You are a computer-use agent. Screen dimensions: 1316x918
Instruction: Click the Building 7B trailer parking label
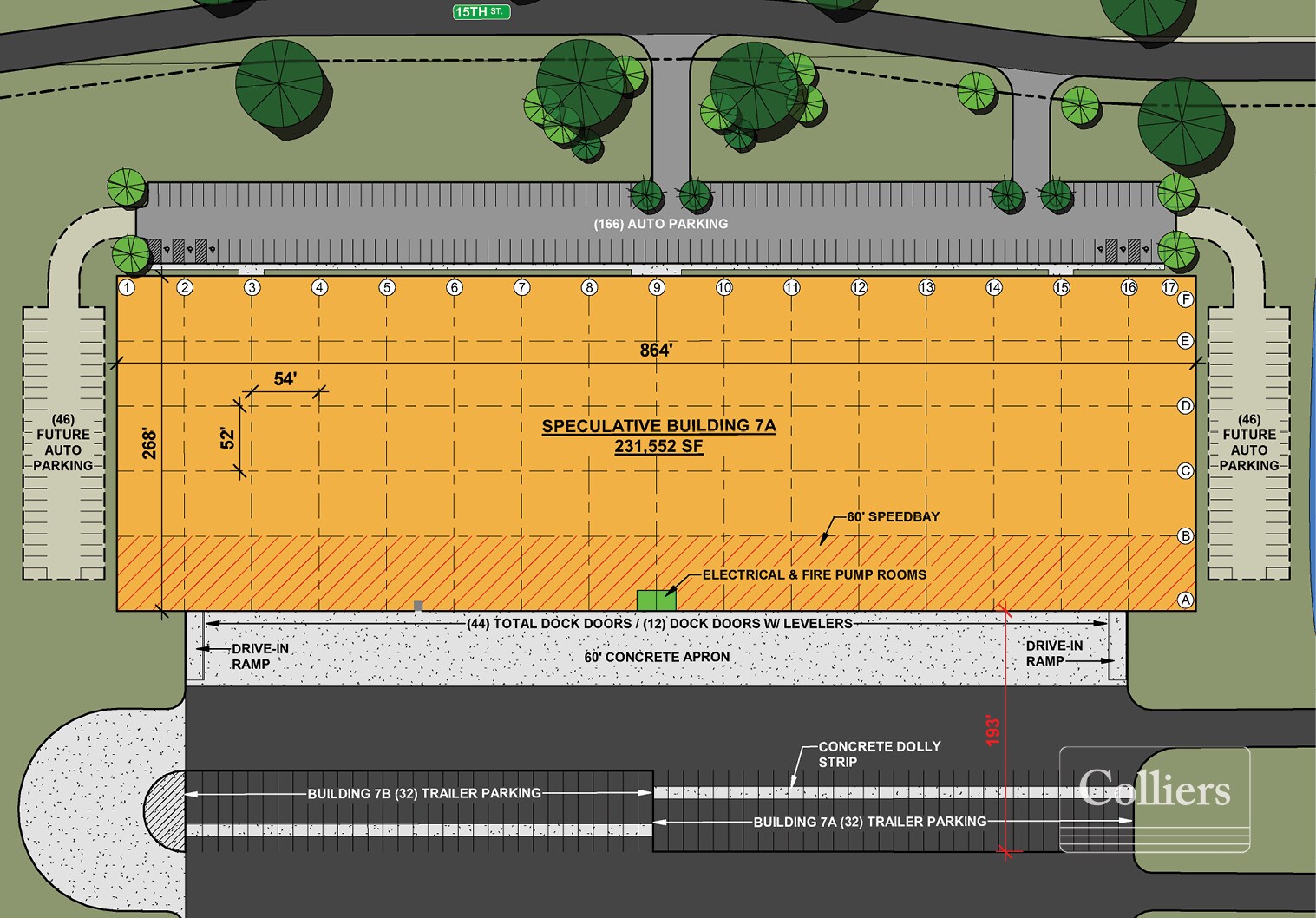pyautogui.click(x=423, y=792)
